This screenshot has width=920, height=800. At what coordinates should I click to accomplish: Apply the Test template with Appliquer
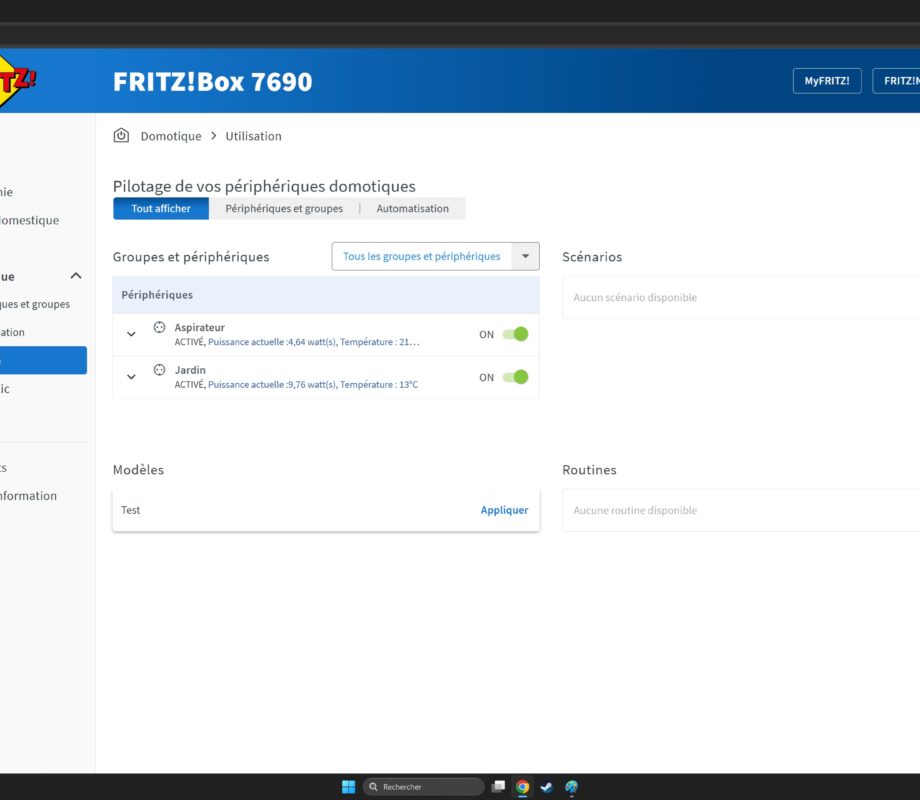(x=504, y=510)
